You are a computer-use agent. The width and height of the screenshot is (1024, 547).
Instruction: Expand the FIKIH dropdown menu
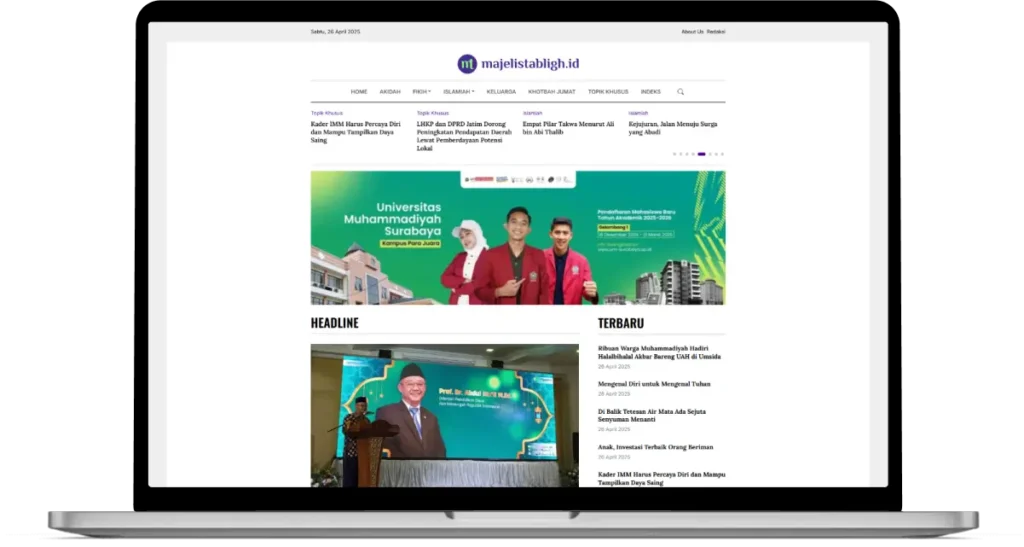tap(422, 92)
